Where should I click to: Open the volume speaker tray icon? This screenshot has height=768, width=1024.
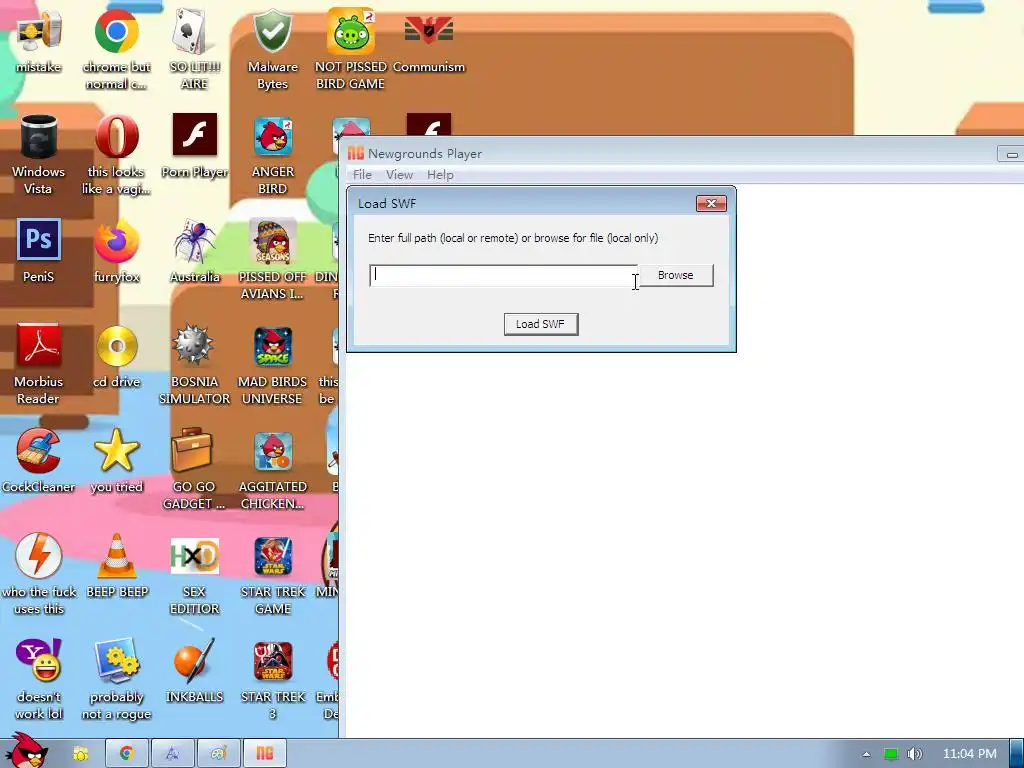click(x=915, y=754)
